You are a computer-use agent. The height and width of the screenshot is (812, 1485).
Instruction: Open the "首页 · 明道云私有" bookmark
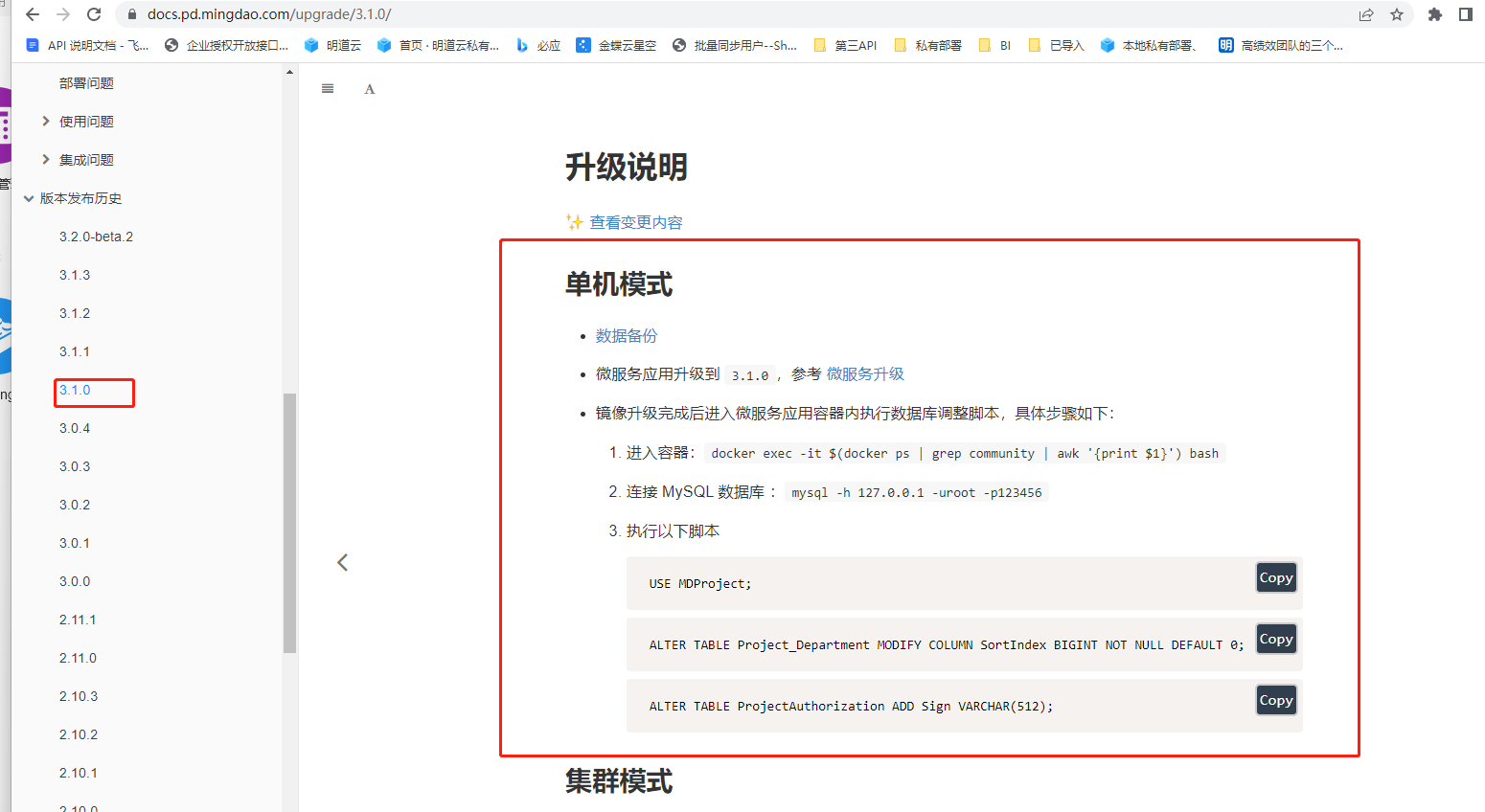point(438,45)
